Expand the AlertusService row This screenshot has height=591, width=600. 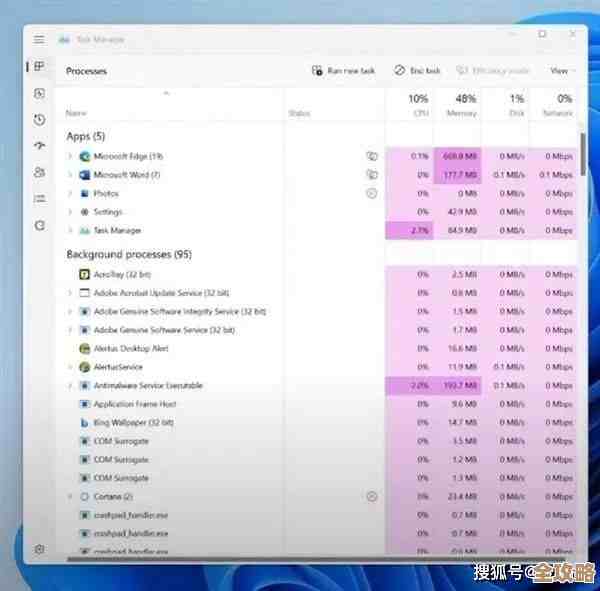tap(70, 367)
